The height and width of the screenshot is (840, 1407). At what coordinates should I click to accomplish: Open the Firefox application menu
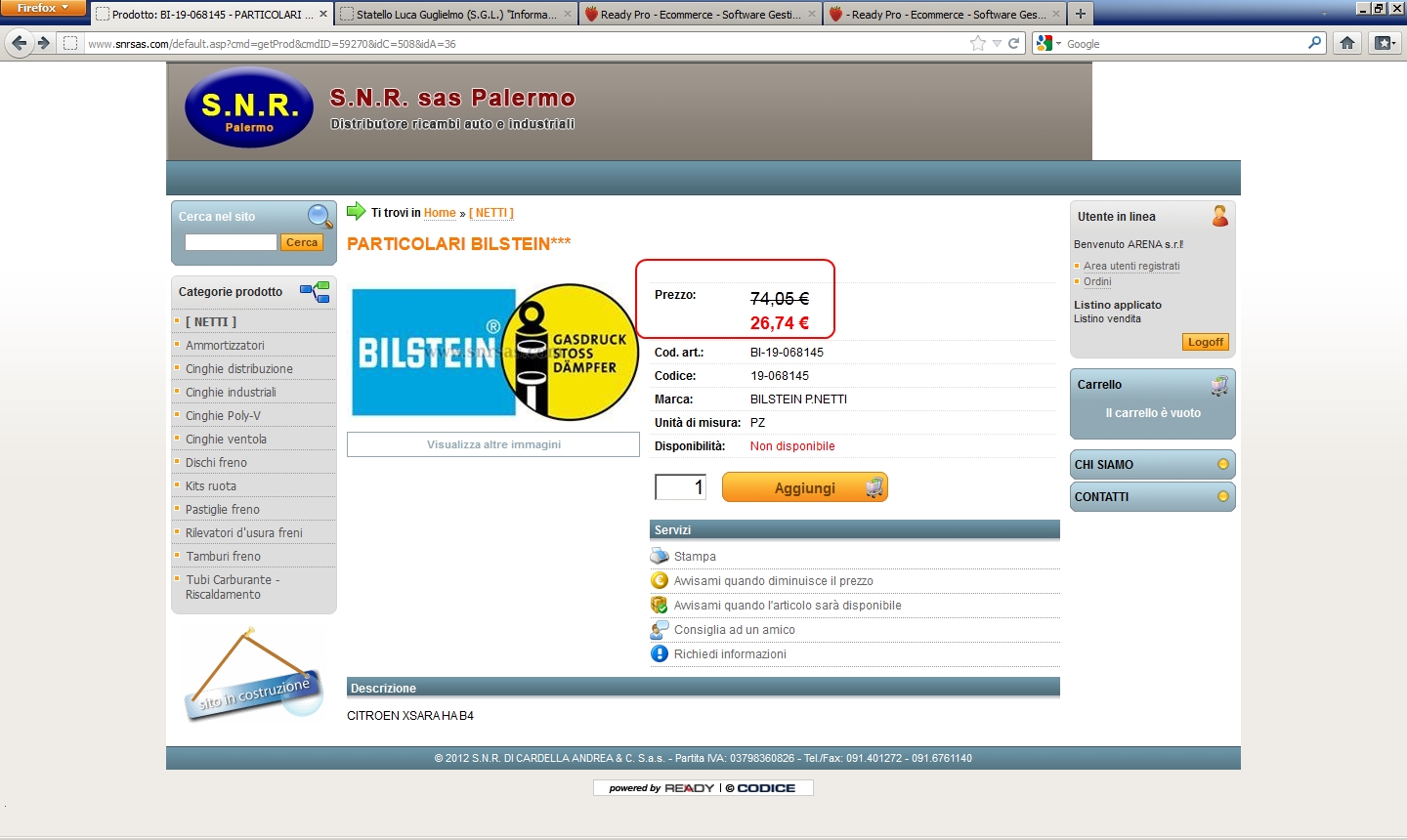coord(44,8)
